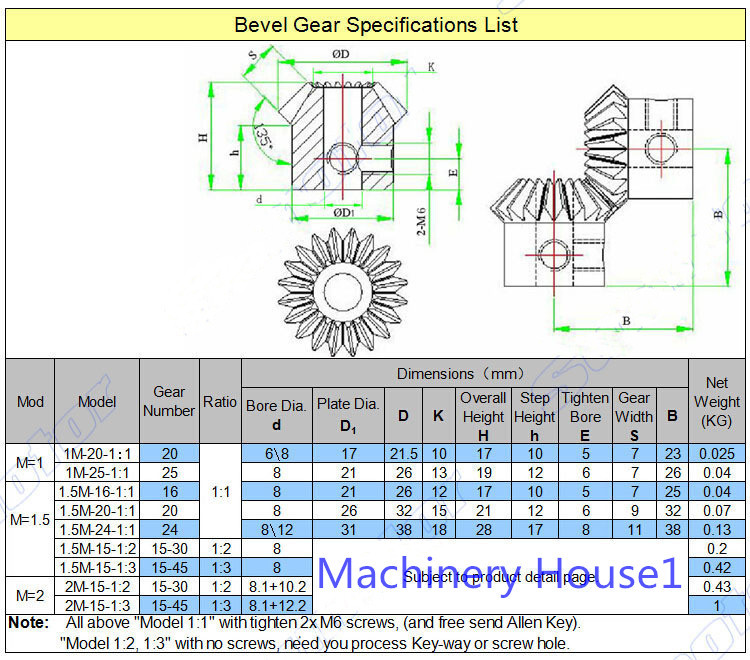The height and width of the screenshot is (660, 750).
Task: Click the gear cross-section drawing
Action: coord(342,137)
